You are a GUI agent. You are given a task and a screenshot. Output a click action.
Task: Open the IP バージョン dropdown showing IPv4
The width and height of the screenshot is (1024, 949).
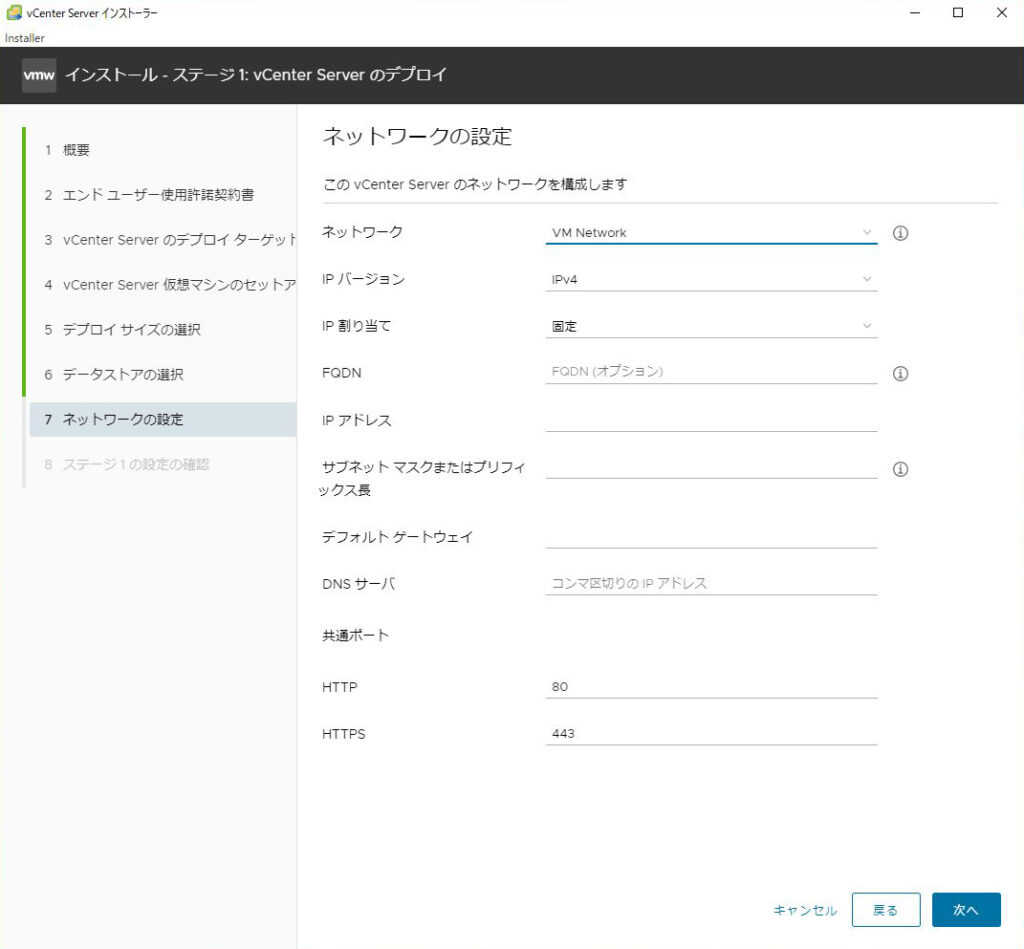pos(711,280)
